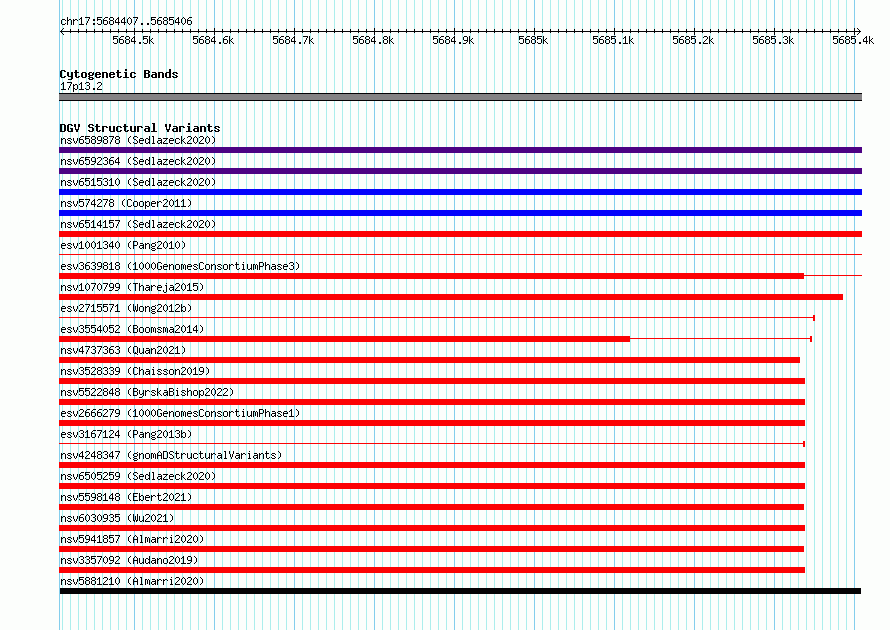Click the red bar for nsv5522848
890x630 pixels.
(432, 402)
